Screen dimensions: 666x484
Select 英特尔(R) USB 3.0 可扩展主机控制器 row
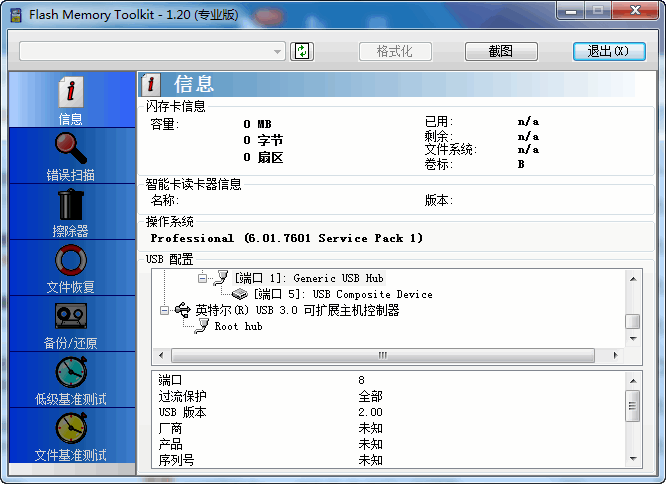point(297,310)
